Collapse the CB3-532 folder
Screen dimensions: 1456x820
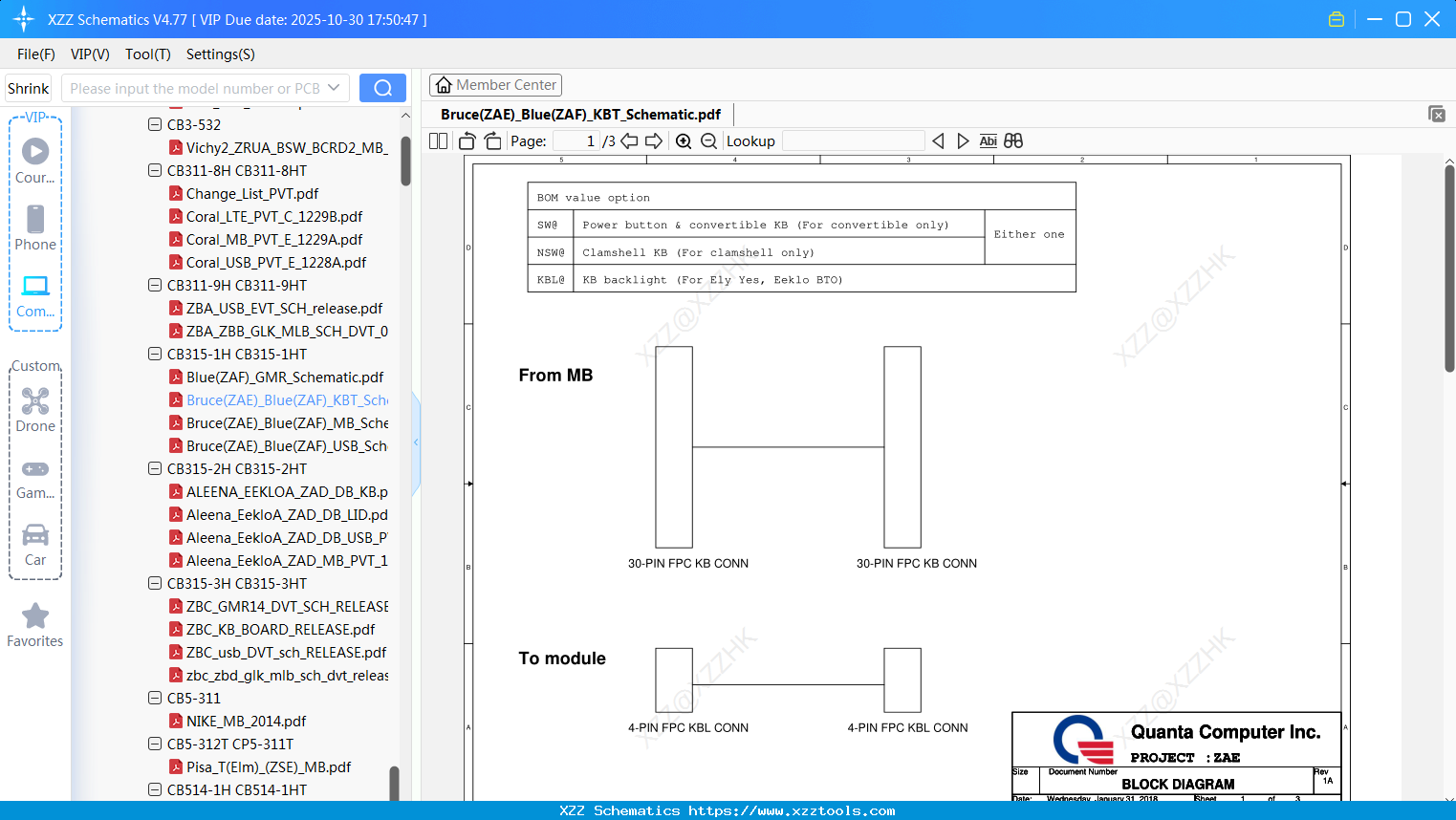point(155,124)
